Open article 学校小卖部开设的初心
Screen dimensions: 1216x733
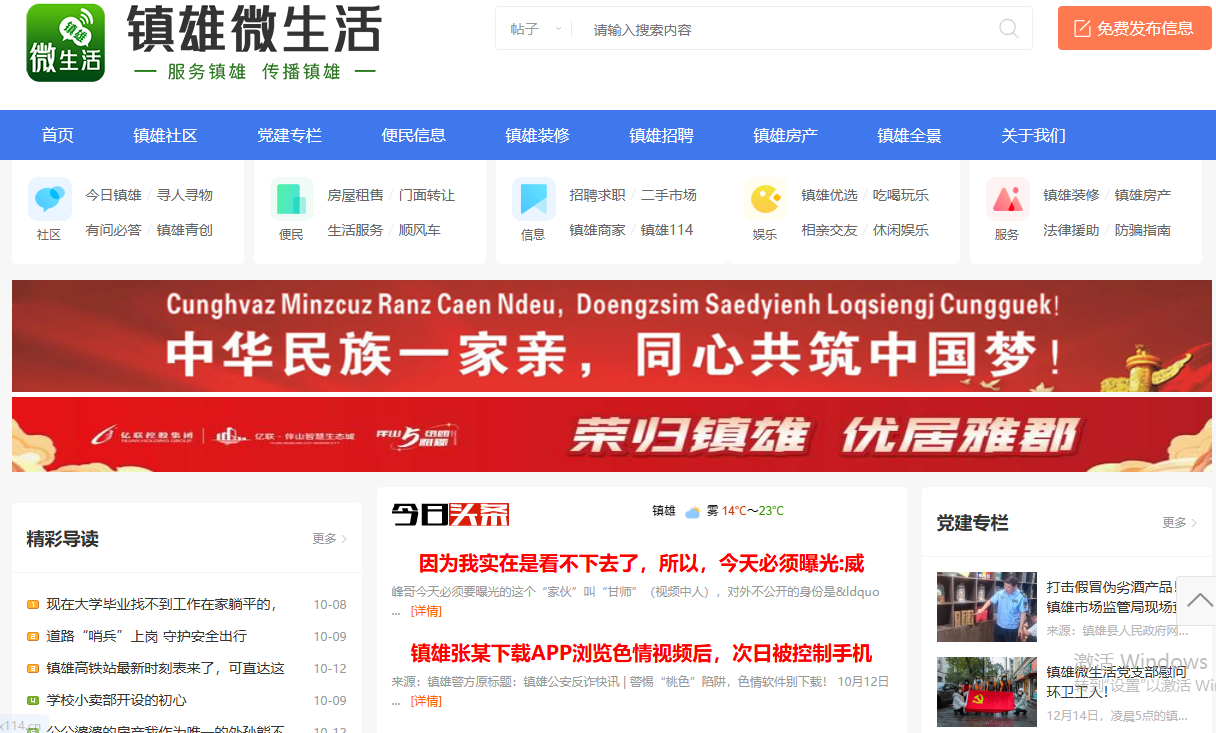[116, 700]
